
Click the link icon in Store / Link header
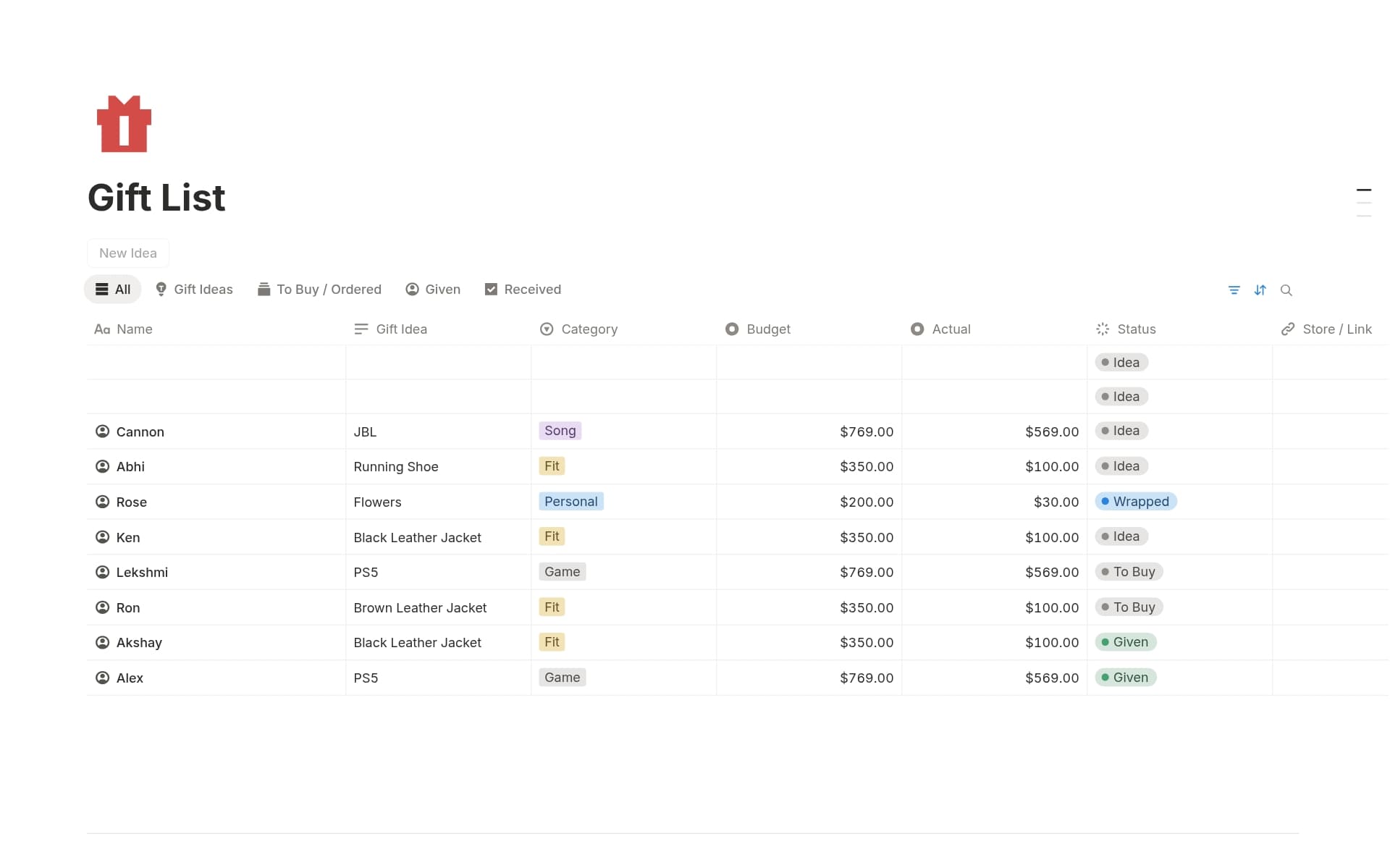tap(1289, 329)
